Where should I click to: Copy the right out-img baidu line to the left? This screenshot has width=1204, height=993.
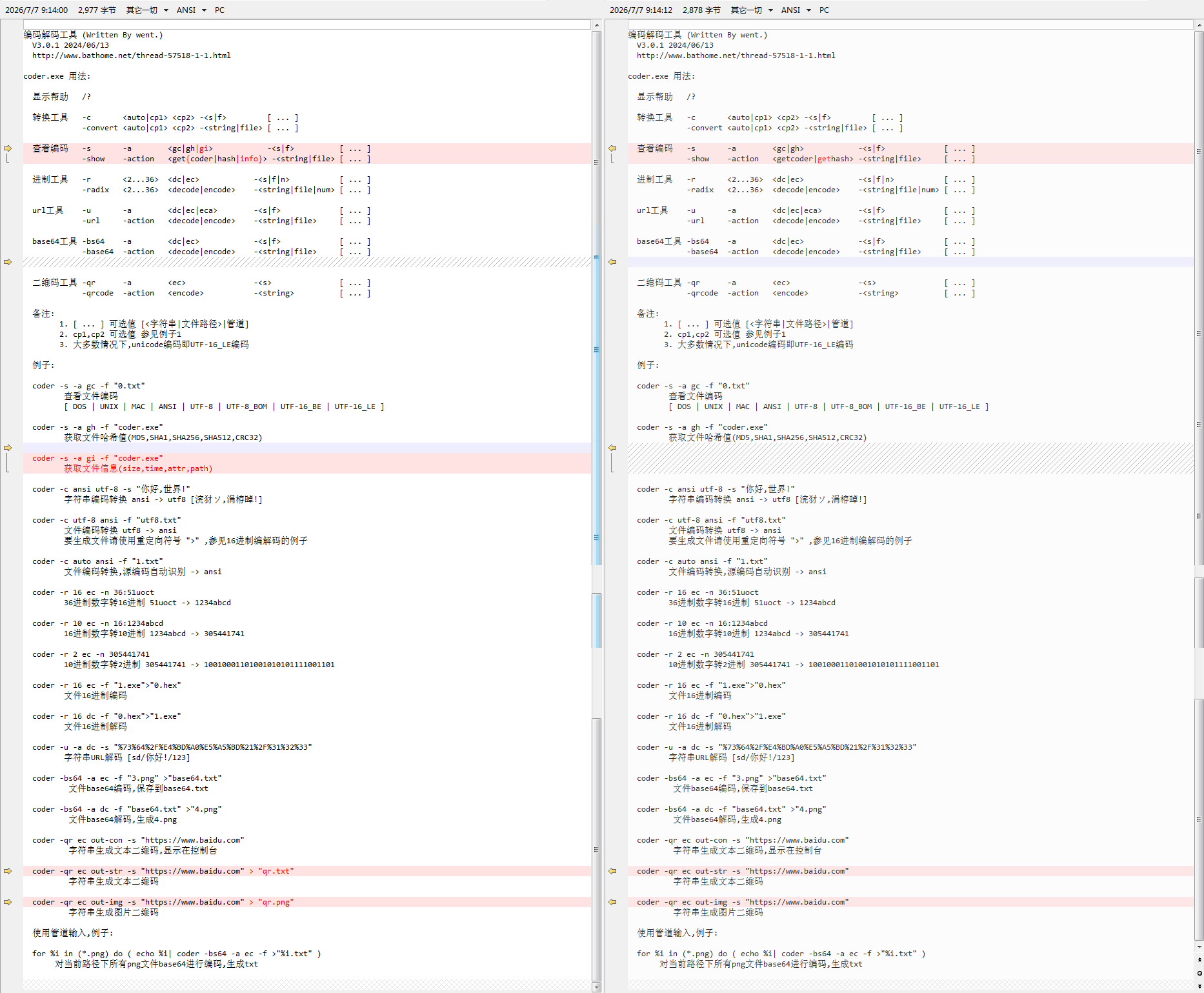[x=612, y=902]
